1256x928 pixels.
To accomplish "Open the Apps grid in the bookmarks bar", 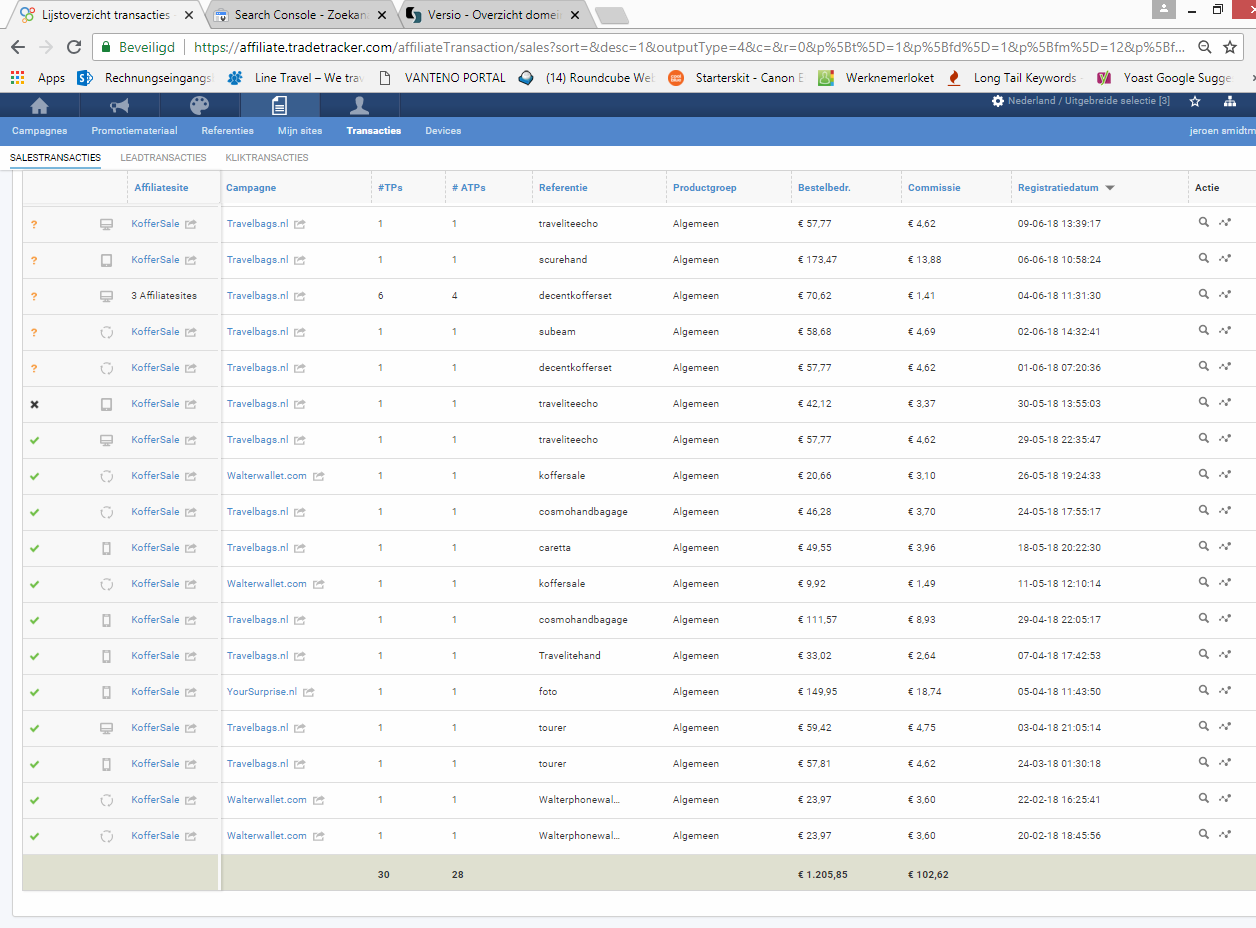I will click(38, 78).
